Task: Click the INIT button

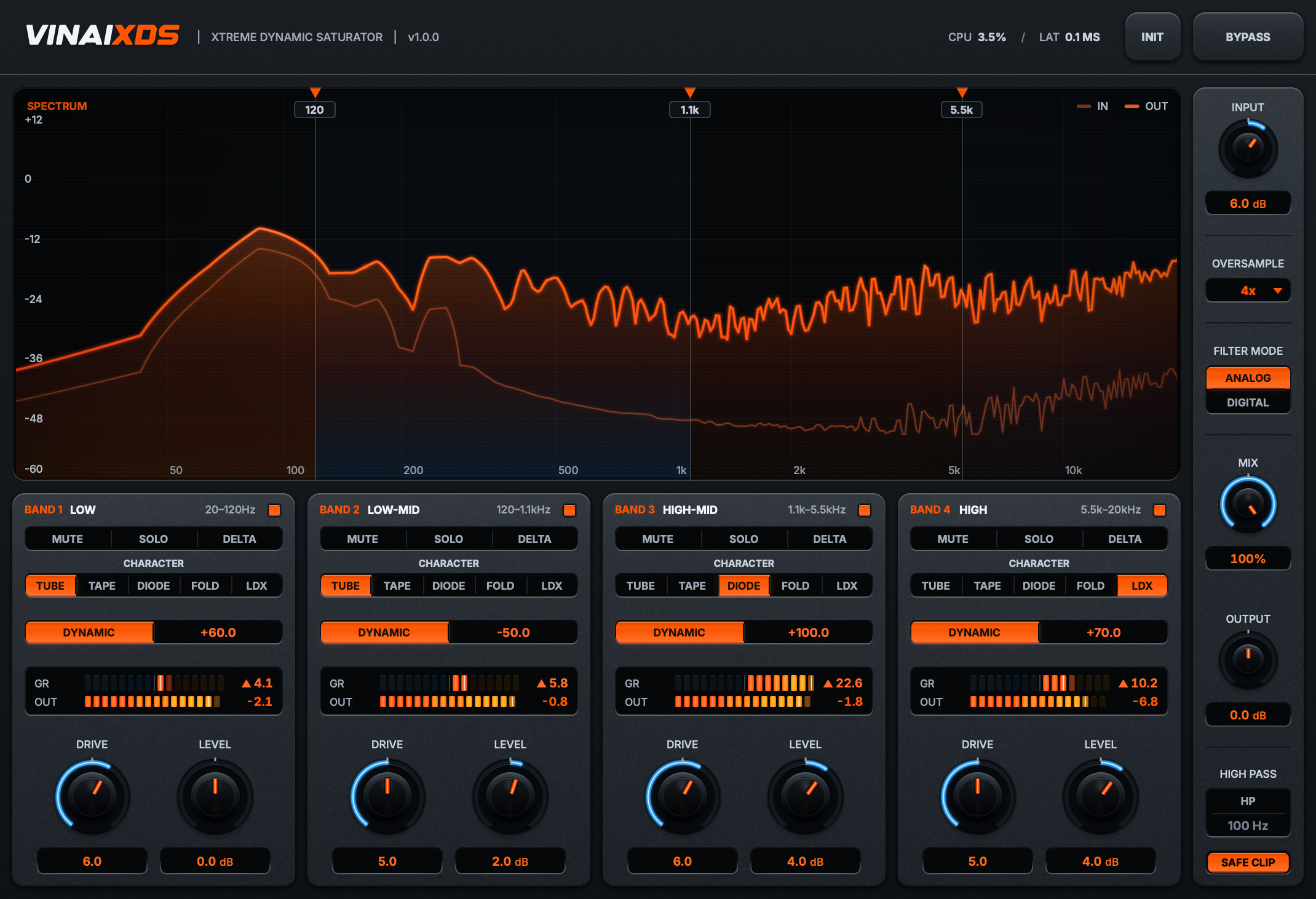Action: click(1152, 37)
